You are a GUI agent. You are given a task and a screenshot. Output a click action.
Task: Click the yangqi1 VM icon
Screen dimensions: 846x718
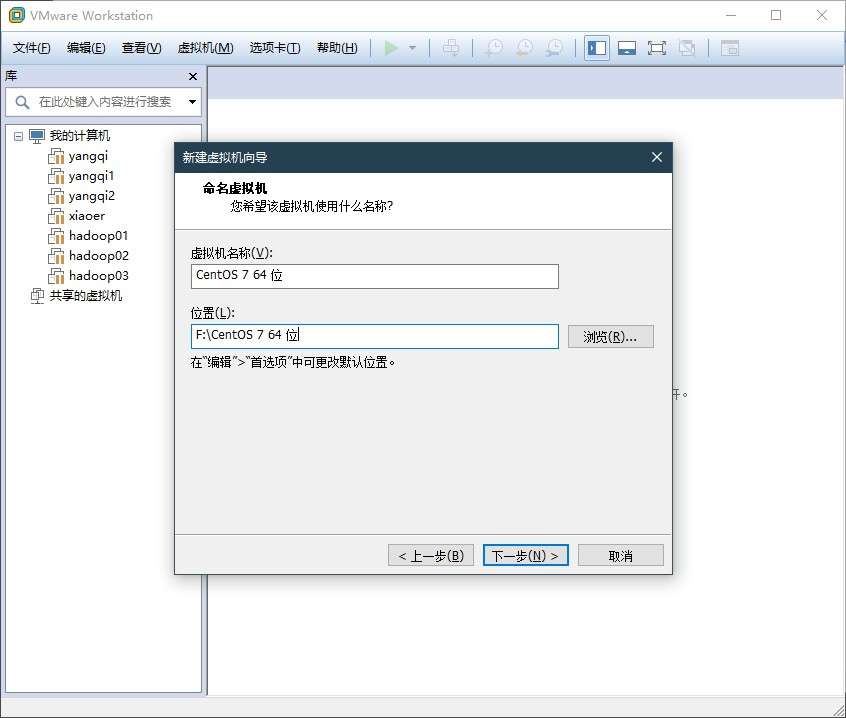click(x=56, y=176)
